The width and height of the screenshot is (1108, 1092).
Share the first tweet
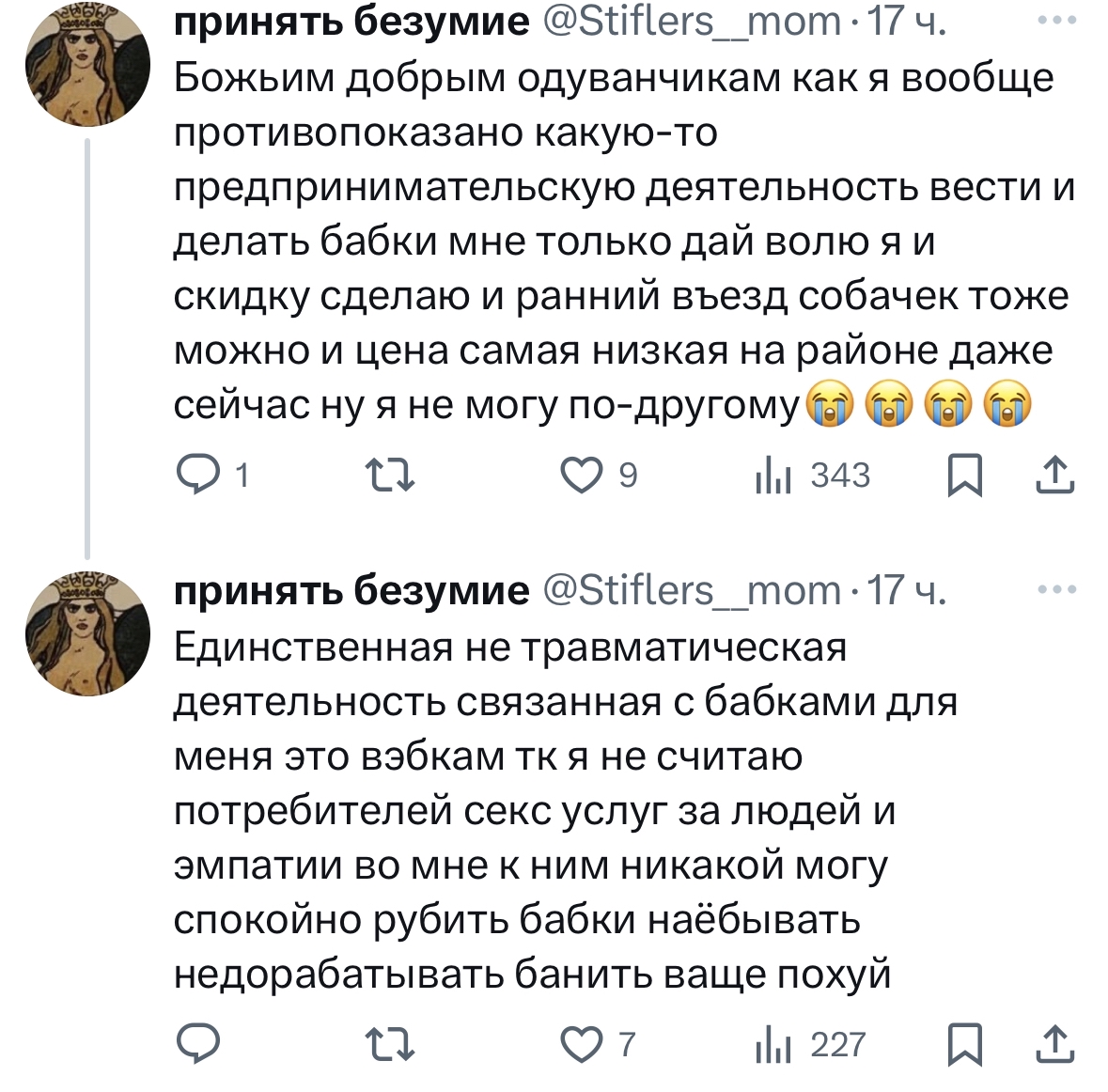point(1054,476)
